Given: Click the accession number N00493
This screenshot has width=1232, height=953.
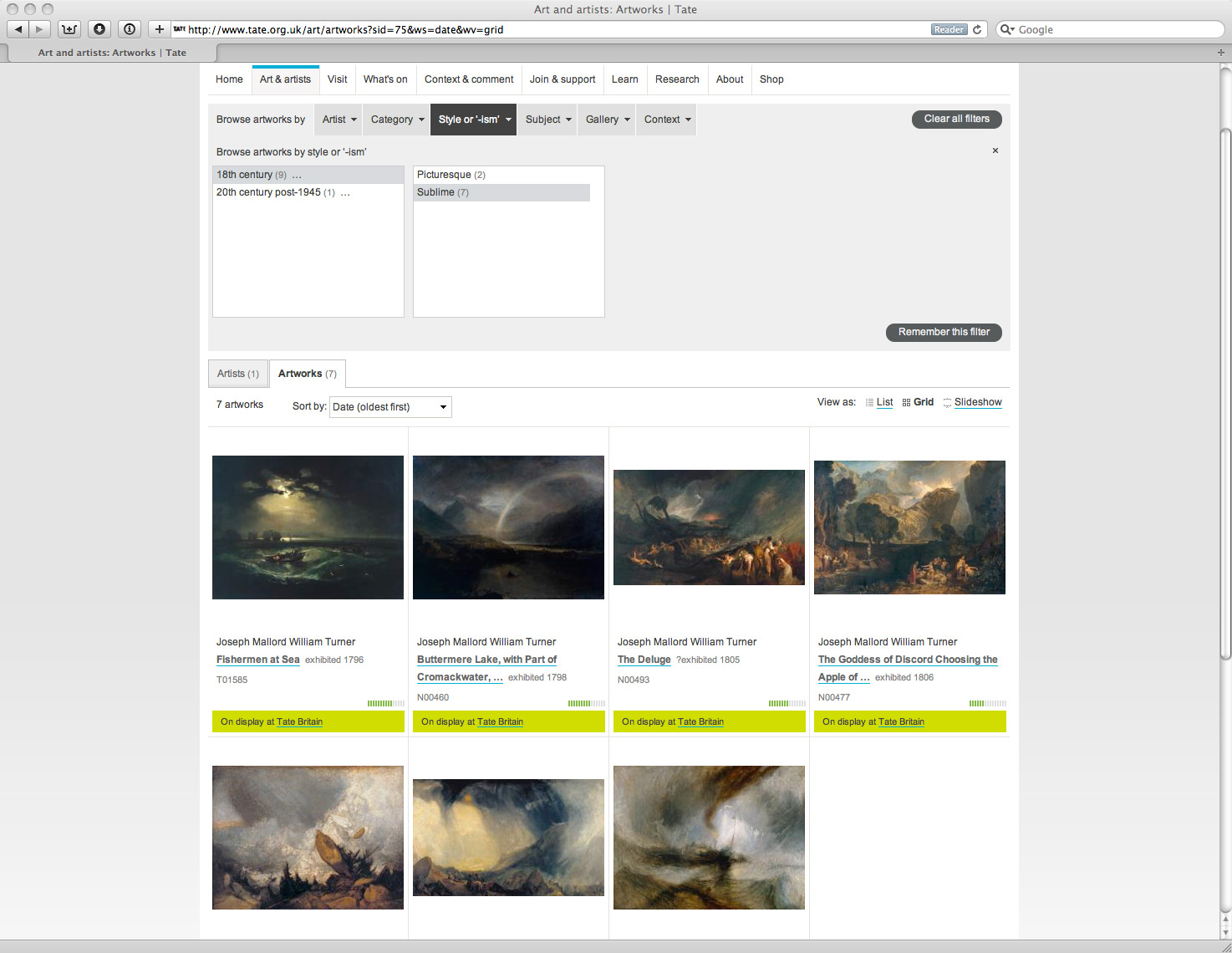Looking at the screenshot, I should tap(634, 680).
